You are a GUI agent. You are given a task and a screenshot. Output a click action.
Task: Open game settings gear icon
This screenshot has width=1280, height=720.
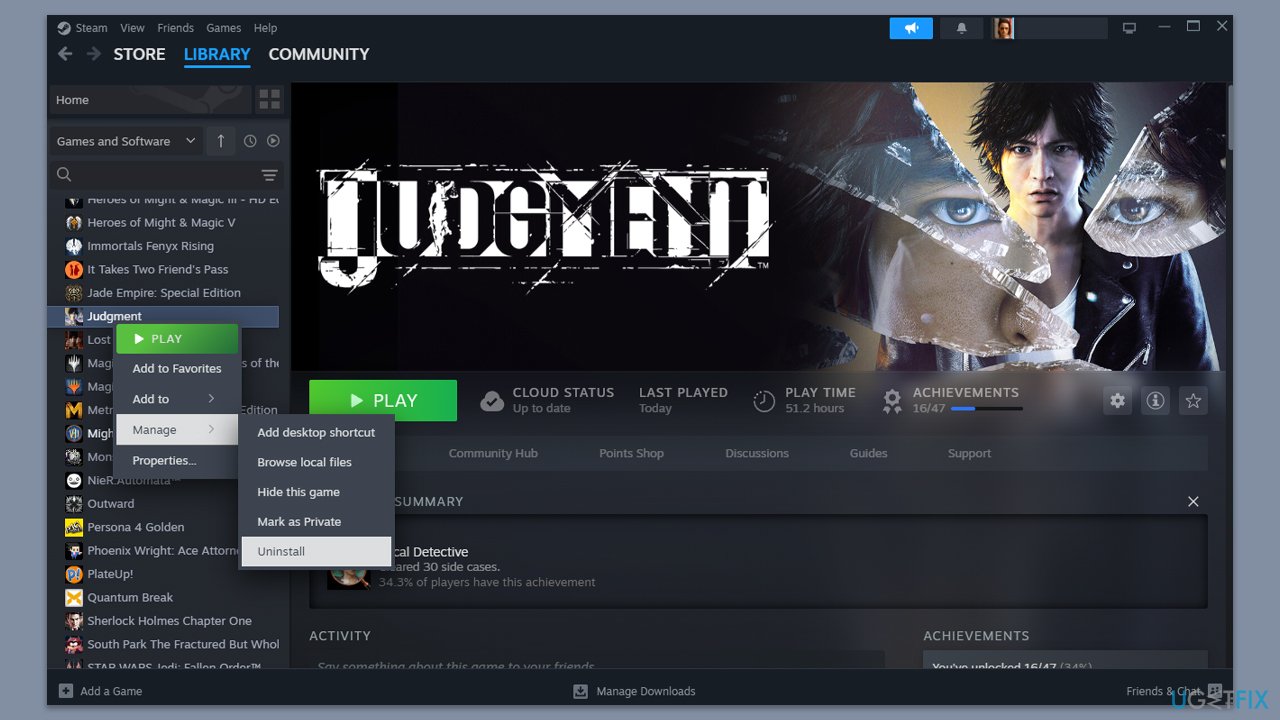click(x=1117, y=400)
